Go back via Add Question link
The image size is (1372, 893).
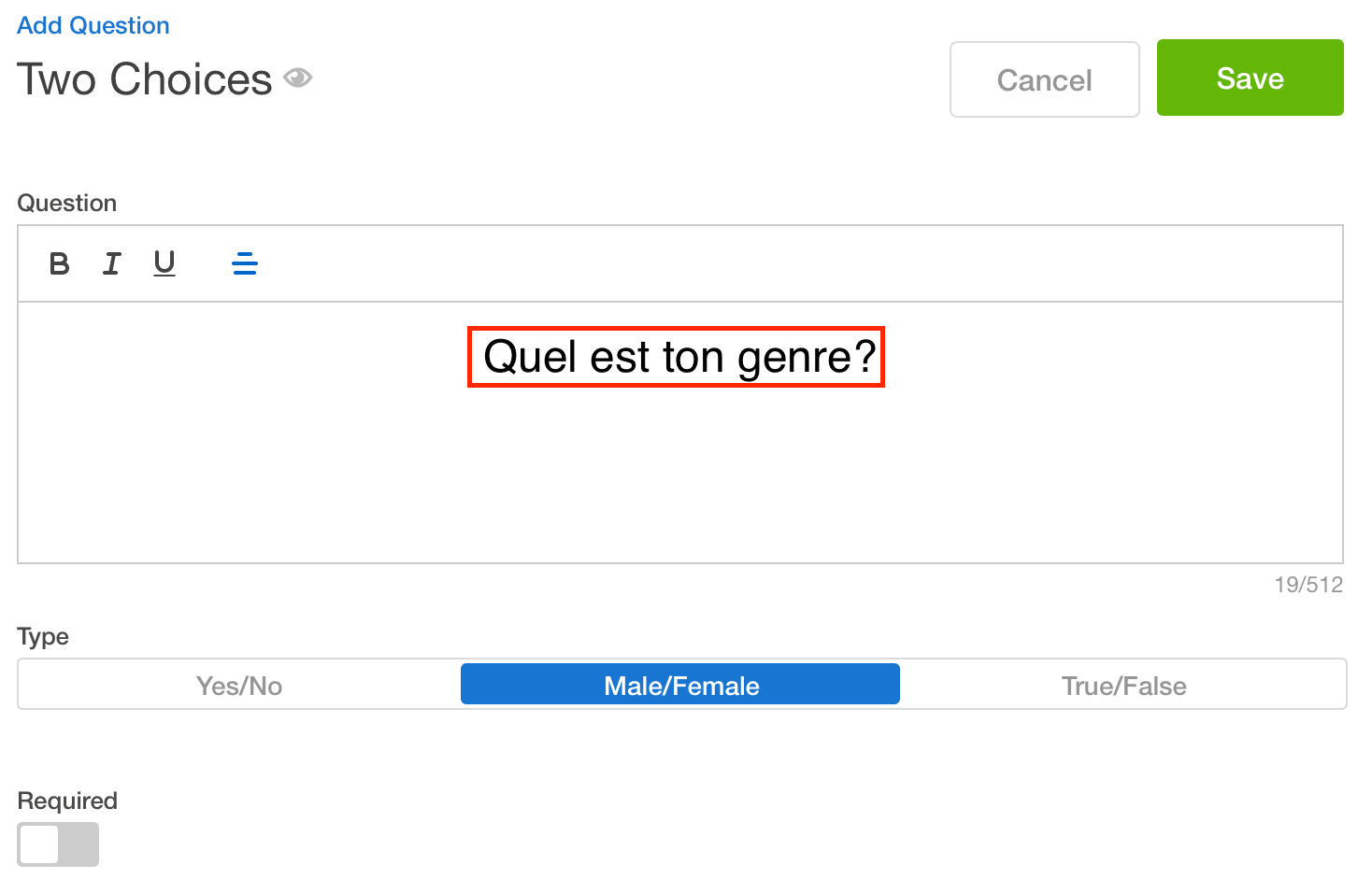[93, 25]
